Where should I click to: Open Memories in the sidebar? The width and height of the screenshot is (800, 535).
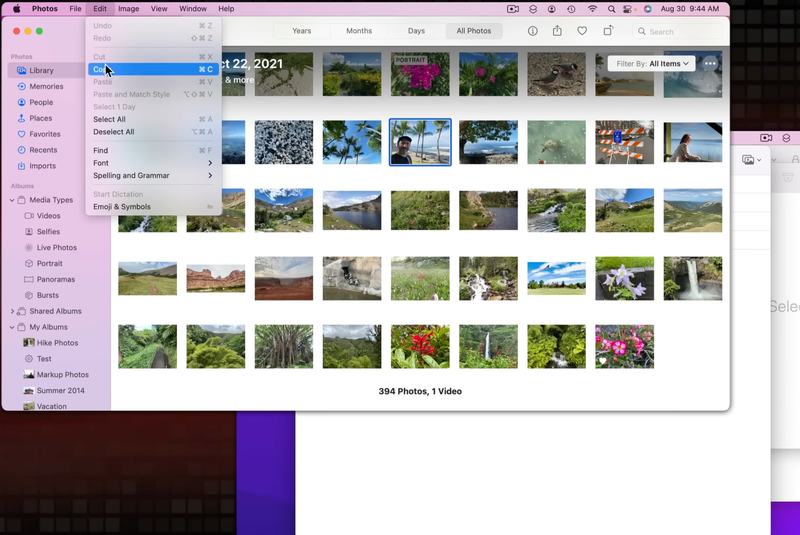click(46, 86)
